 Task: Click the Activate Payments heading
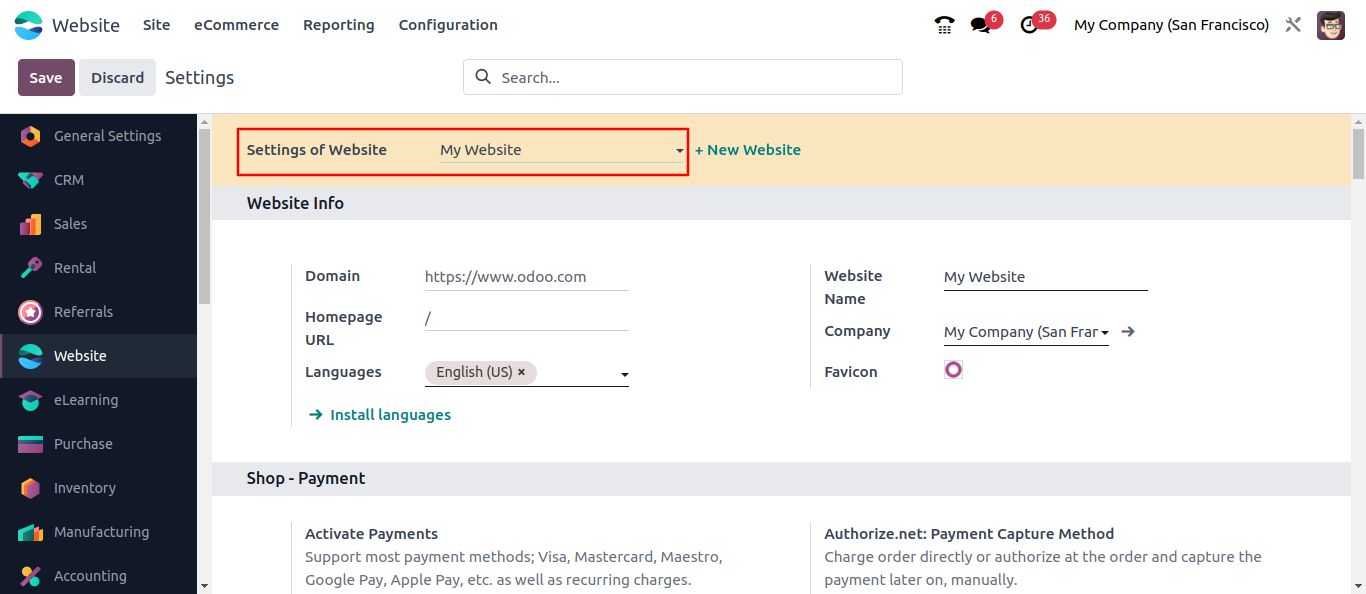coord(372,534)
